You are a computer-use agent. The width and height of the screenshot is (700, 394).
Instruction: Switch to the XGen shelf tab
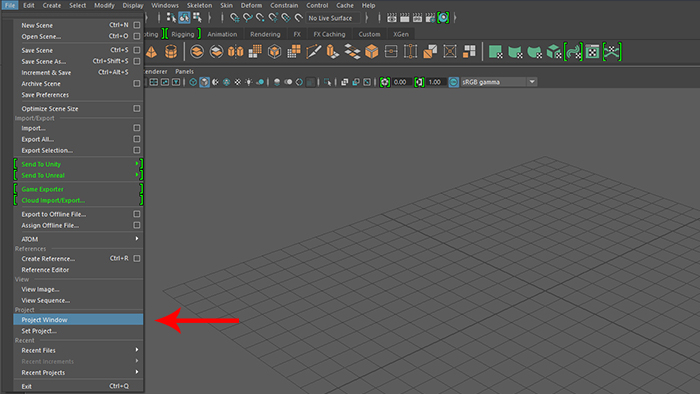click(400, 34)
